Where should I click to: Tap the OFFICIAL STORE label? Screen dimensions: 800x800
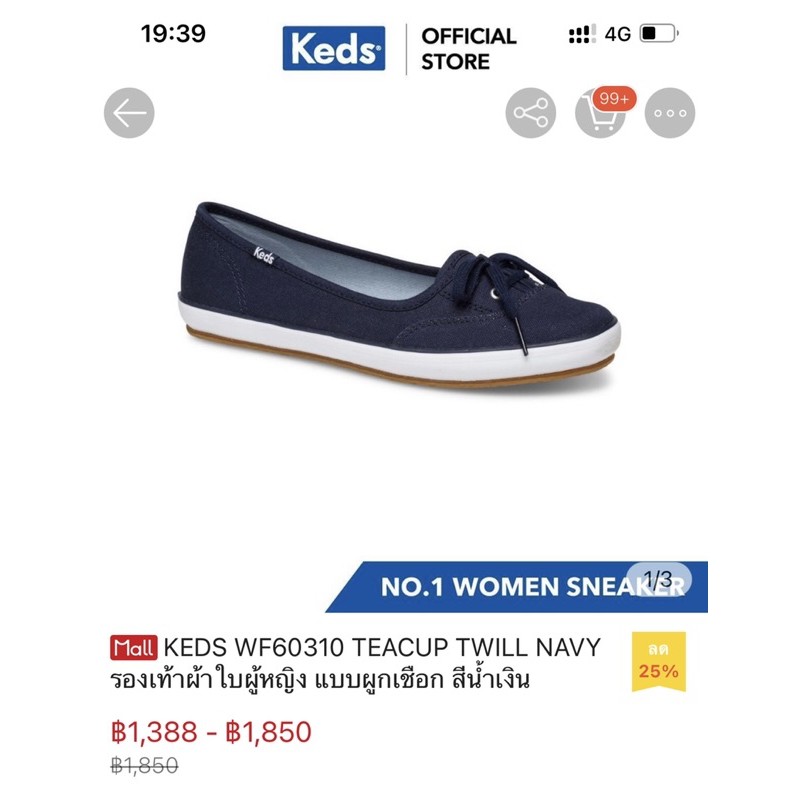click(469, 49)
